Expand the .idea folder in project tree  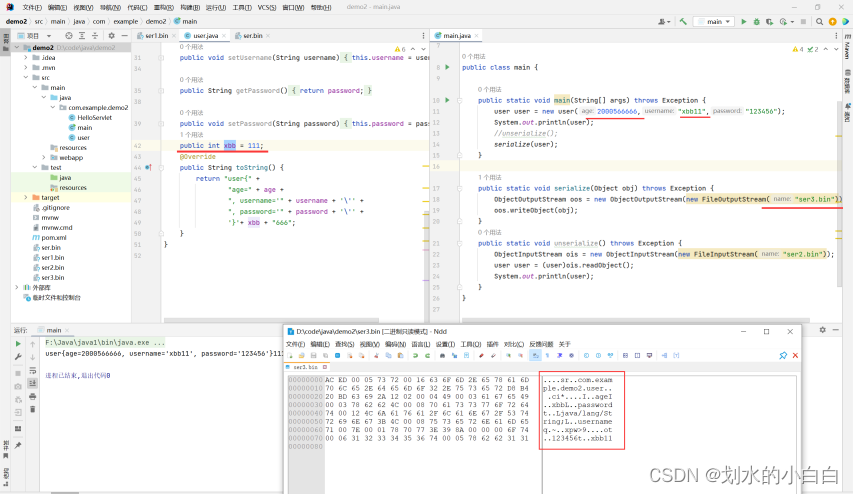(26, 57)
